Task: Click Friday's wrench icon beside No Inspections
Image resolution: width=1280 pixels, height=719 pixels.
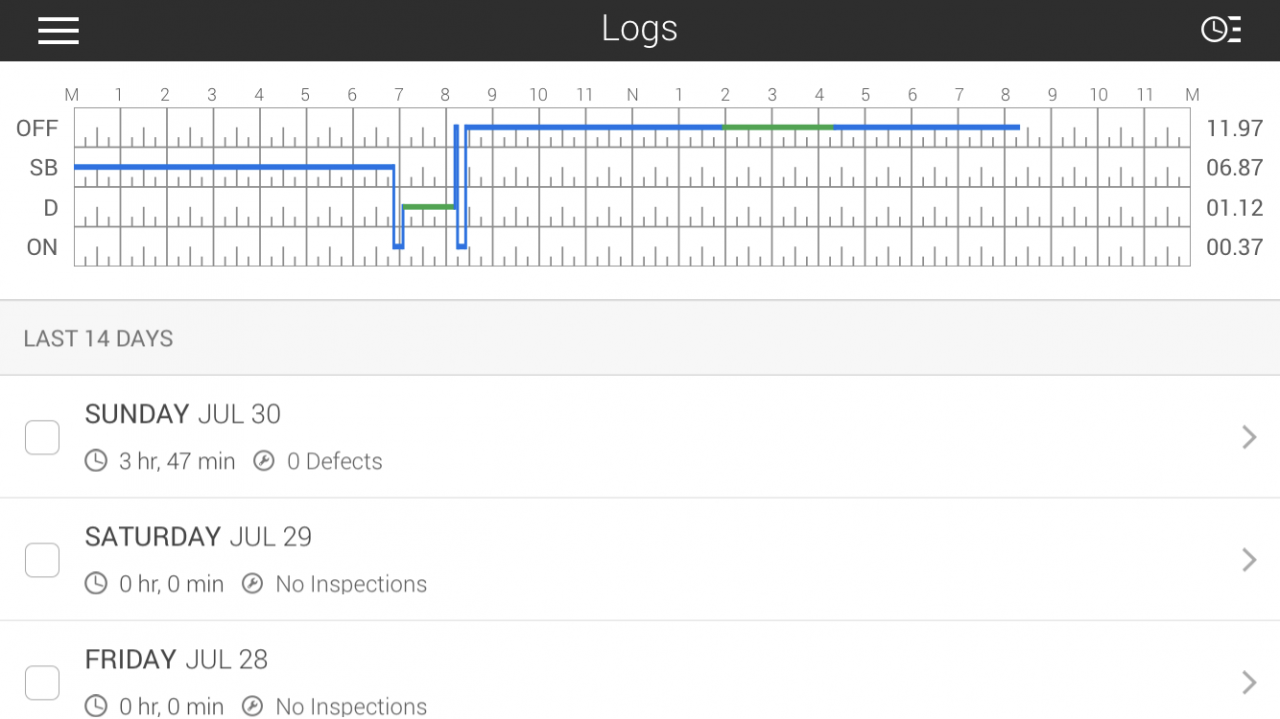Action: pos(253,706)
